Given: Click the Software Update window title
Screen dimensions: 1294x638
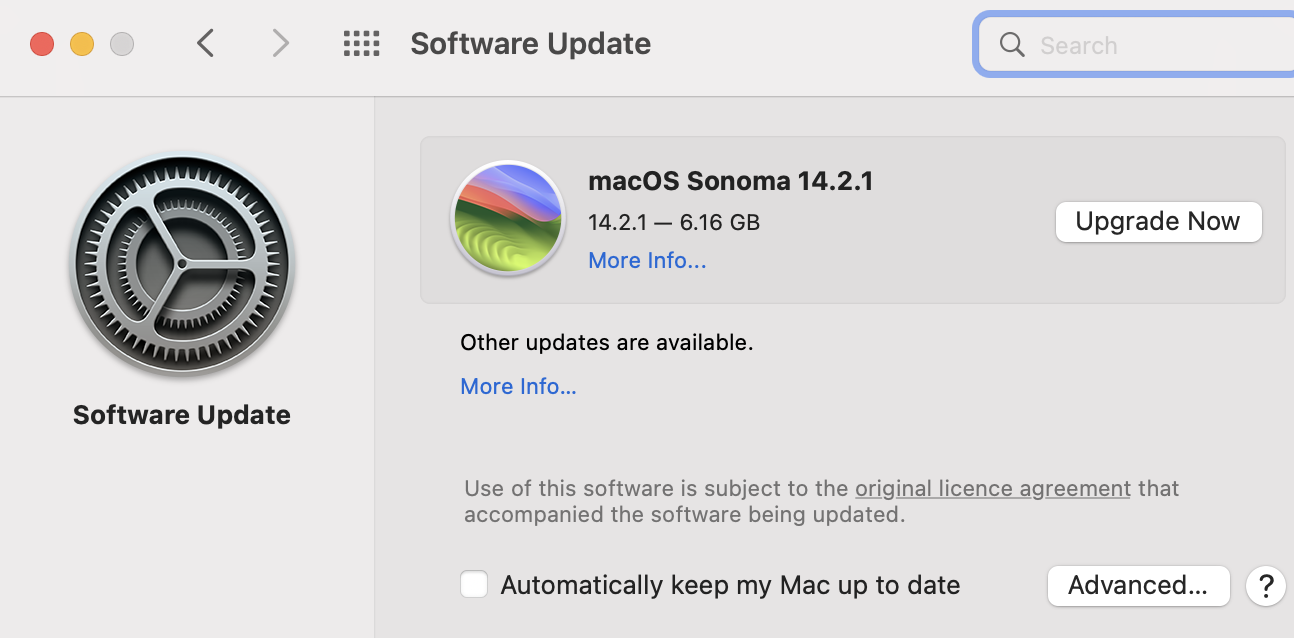Looking at the screenshot, I should click(x=530, y=44).
